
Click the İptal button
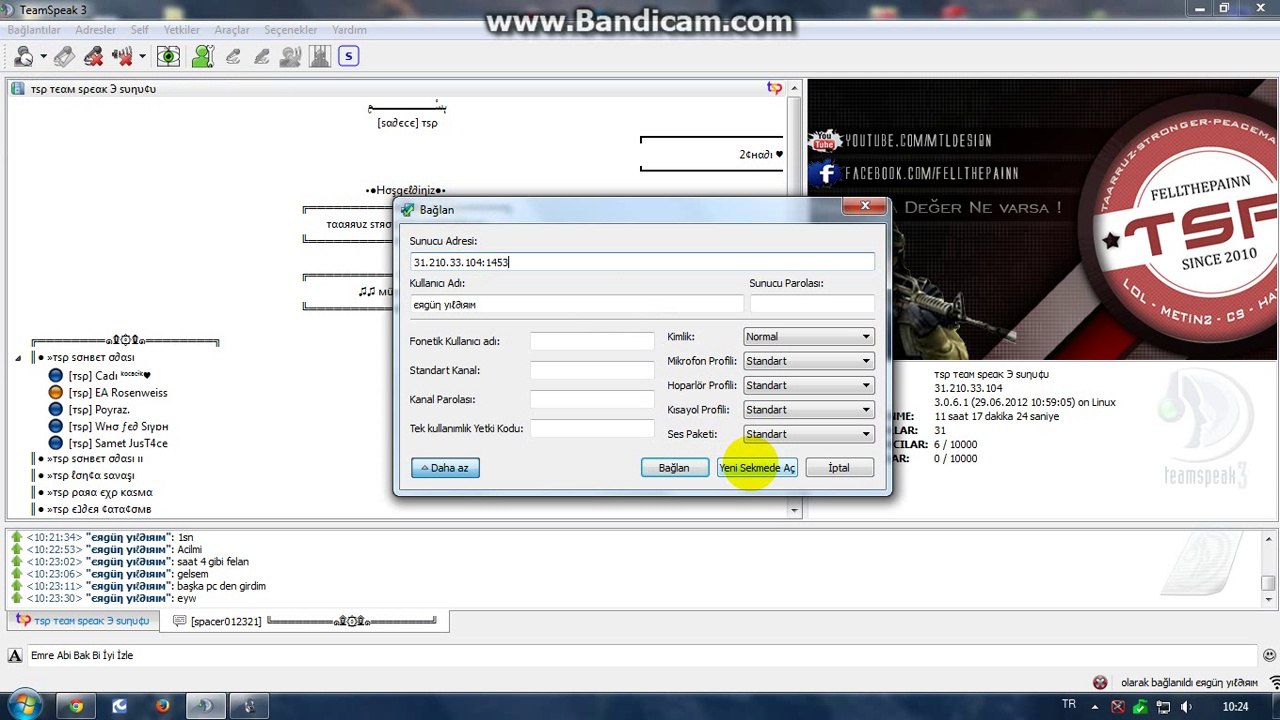click(839, 468)
